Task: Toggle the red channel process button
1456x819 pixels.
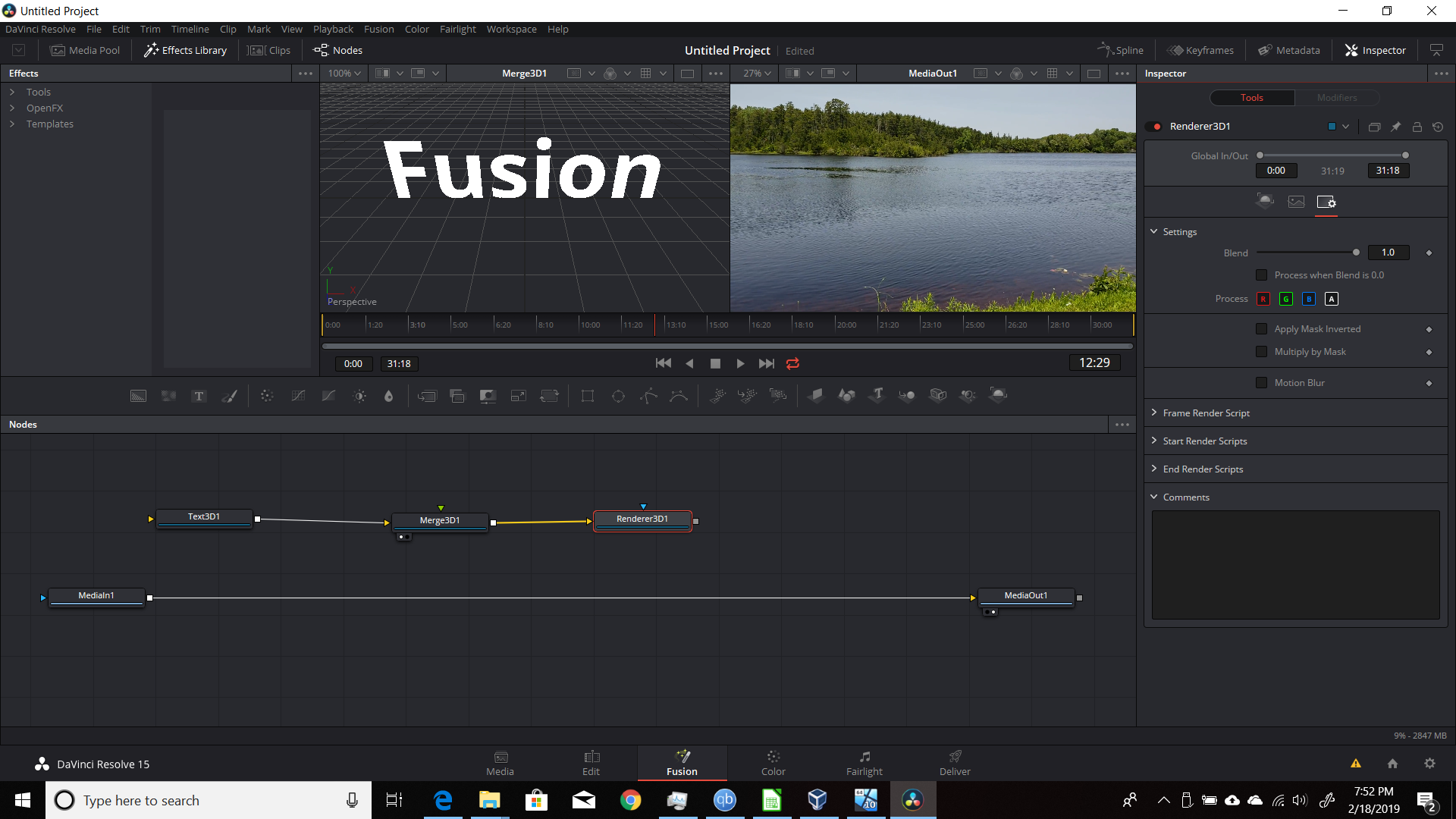Action: pyautogui.click(x=1263, y=299)
